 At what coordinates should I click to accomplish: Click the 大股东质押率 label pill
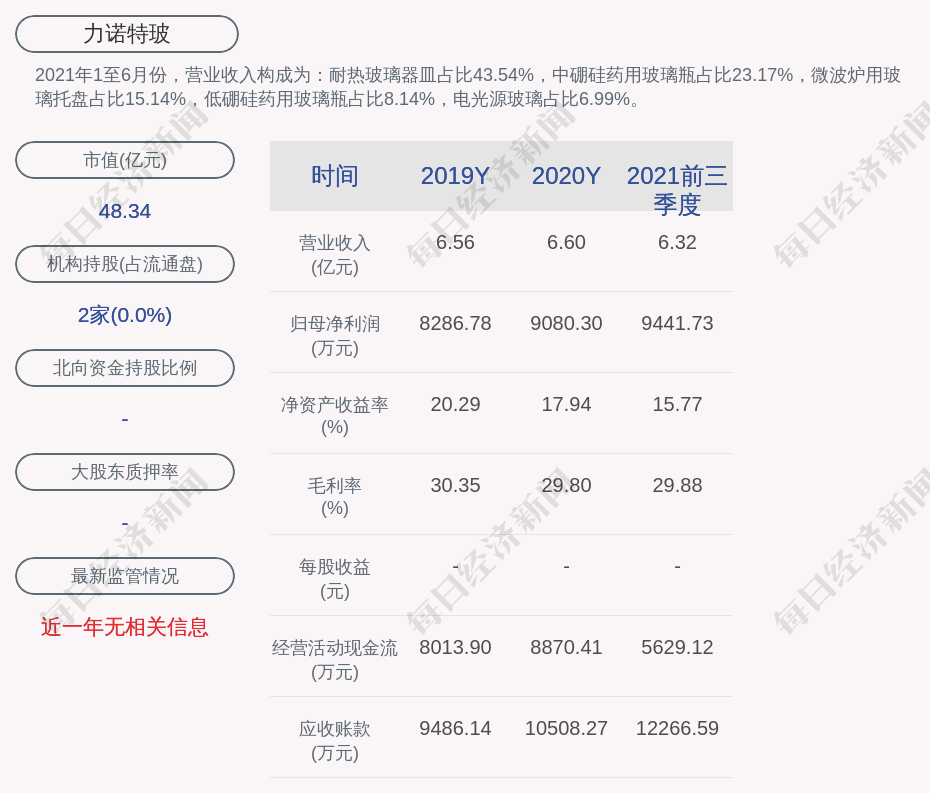pyautogui.click(x=125, y=472)
